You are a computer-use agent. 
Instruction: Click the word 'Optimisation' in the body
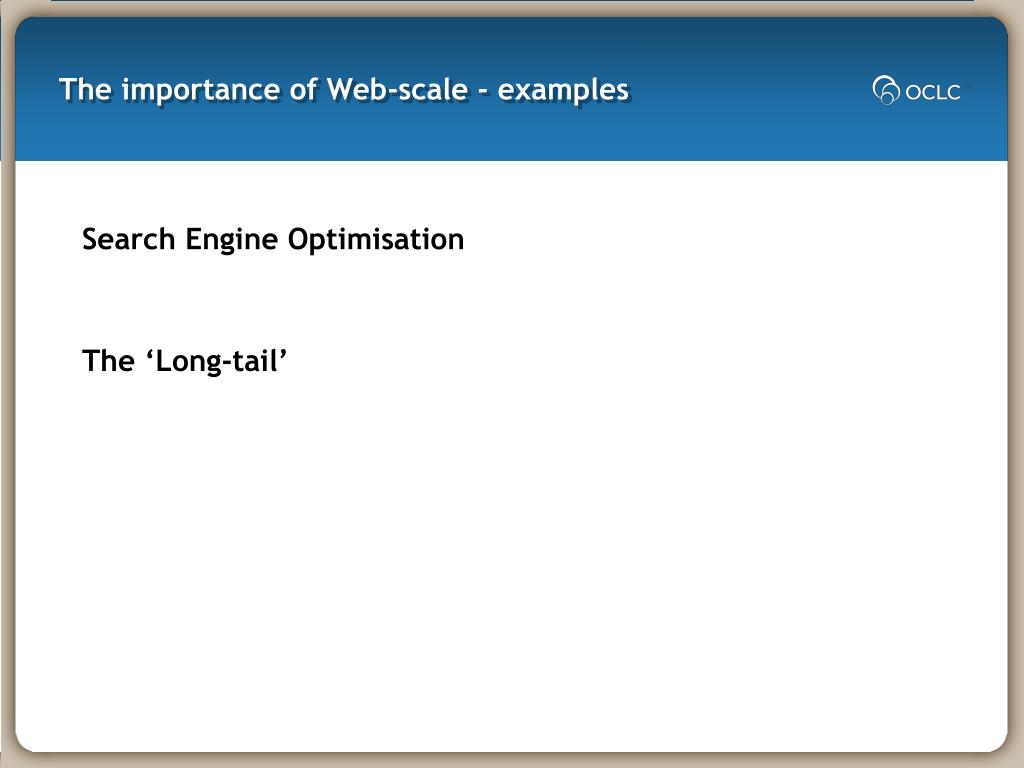tap(376, 240)
